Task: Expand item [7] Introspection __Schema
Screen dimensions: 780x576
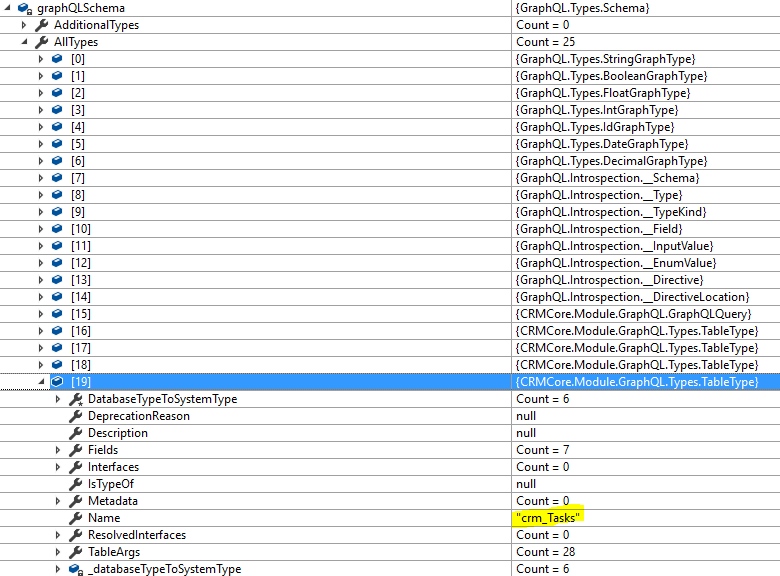Action: point(41,178)
